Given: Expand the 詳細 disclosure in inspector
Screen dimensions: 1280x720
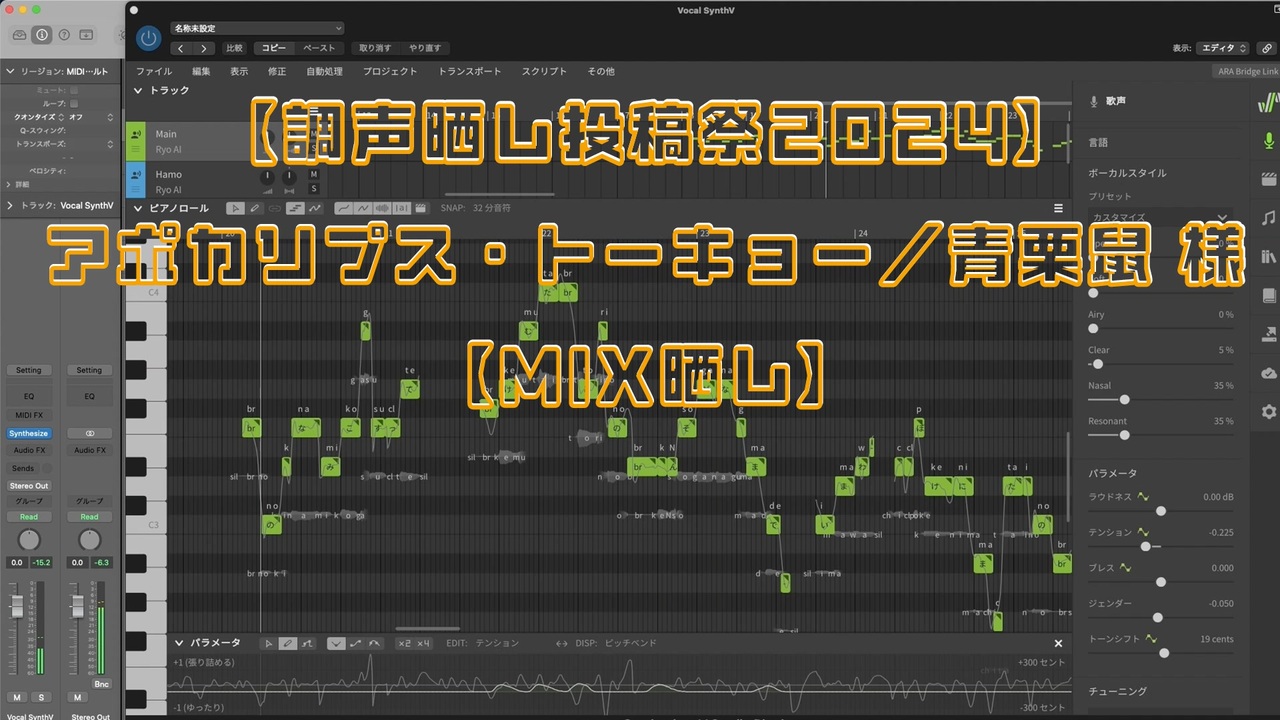Looking at the screenshot, I should 10,185.
